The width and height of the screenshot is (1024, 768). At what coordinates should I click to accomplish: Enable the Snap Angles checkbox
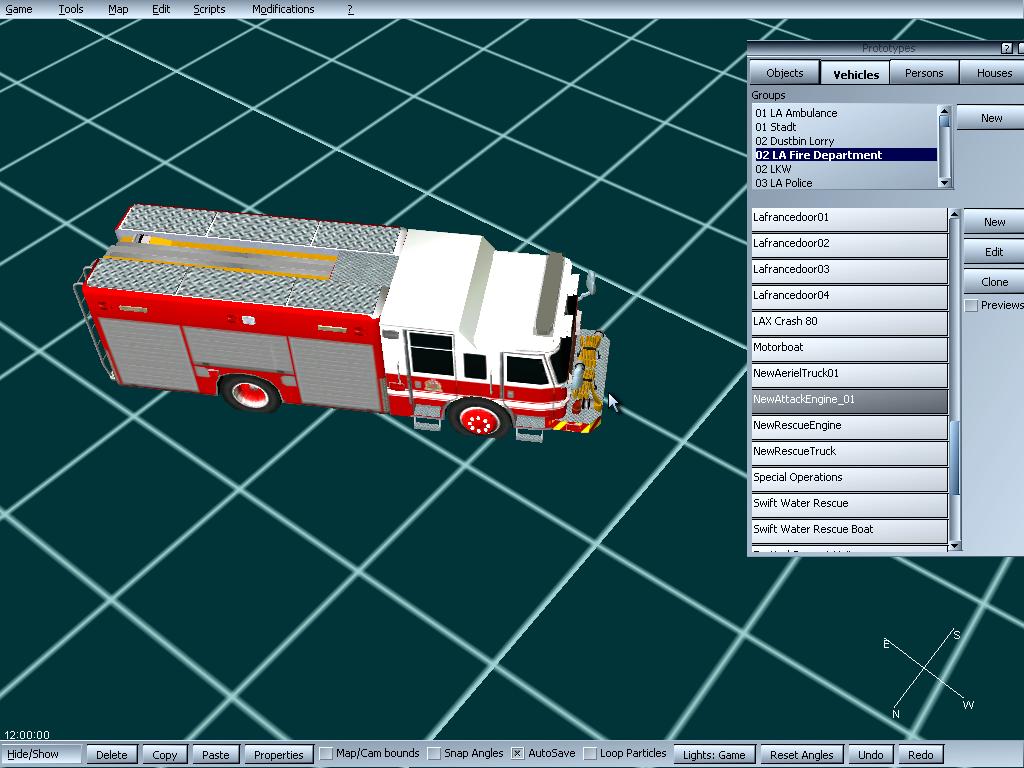coord(434,754)
